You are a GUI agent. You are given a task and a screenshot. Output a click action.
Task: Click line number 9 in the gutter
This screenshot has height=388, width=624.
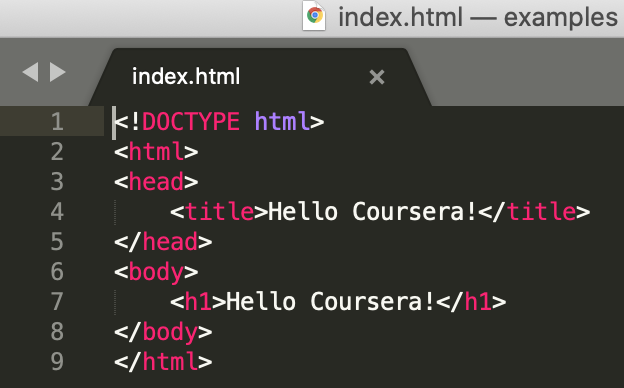click(57, 361)
